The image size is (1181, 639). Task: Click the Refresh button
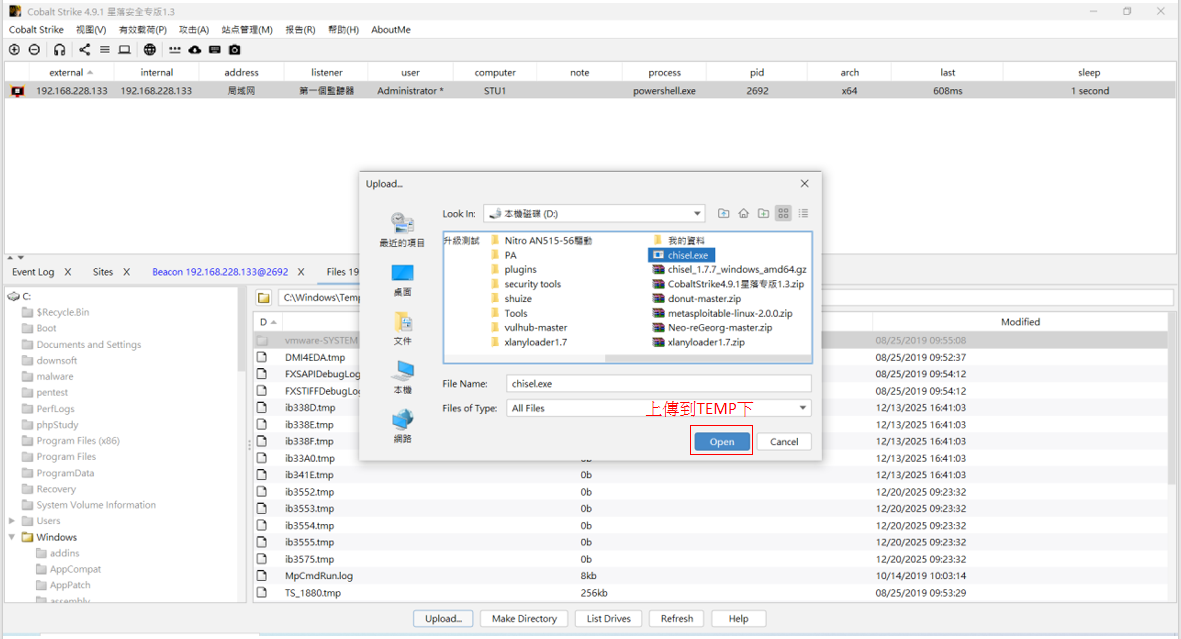coord(677,619)
